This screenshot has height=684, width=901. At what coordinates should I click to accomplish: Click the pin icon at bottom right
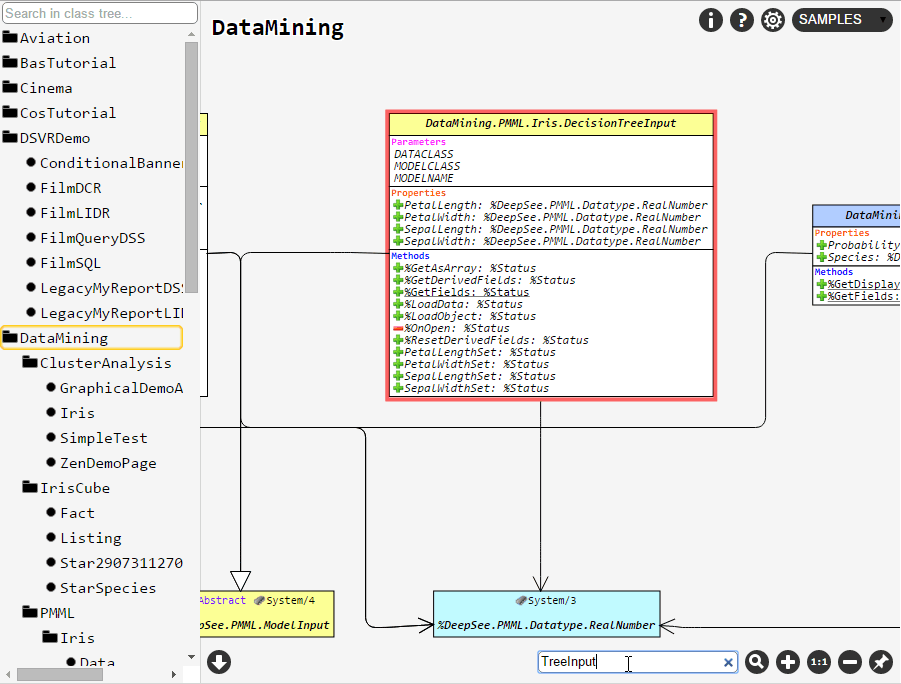point(881,662)
